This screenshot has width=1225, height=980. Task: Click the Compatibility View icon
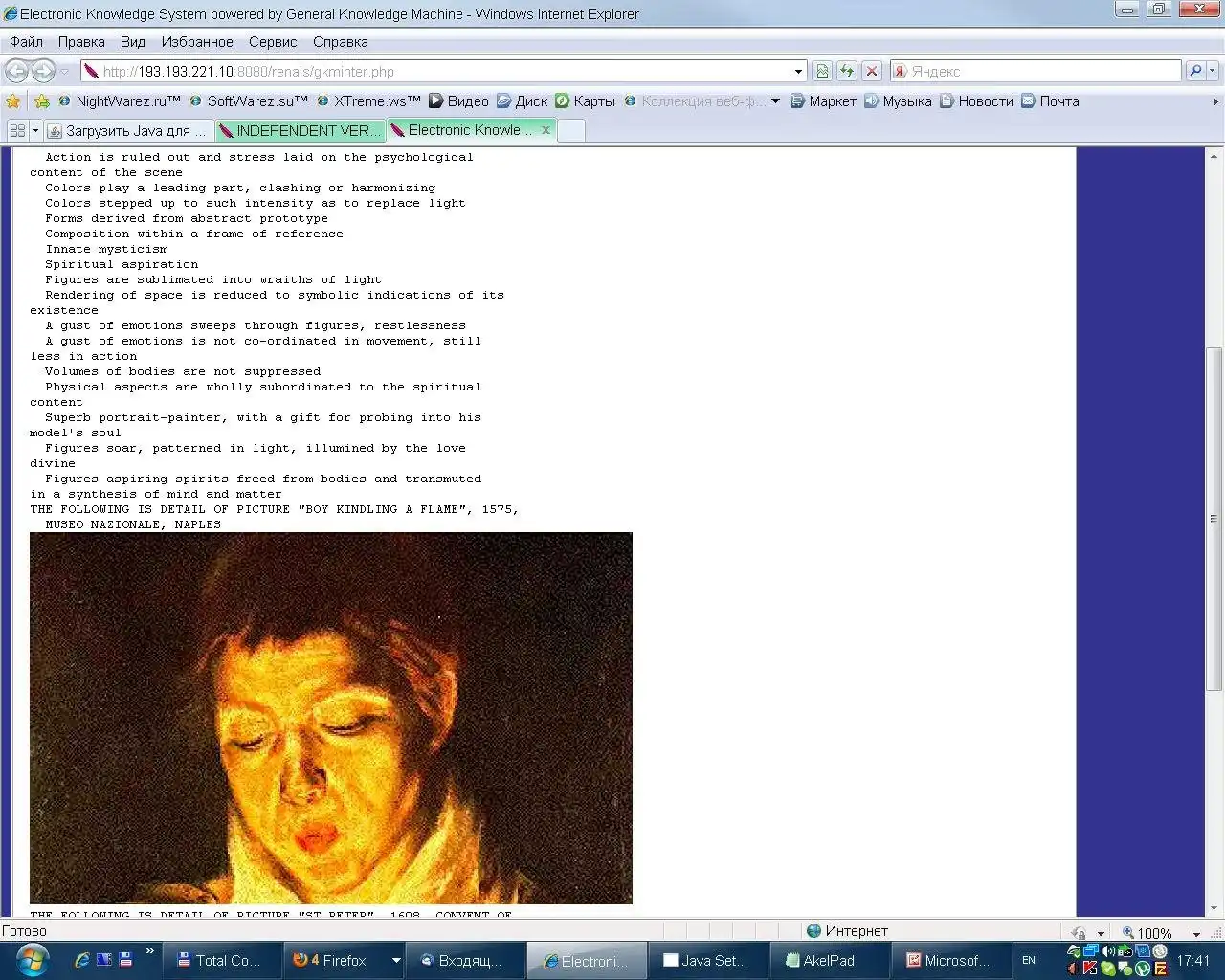(x=822, y=71)
